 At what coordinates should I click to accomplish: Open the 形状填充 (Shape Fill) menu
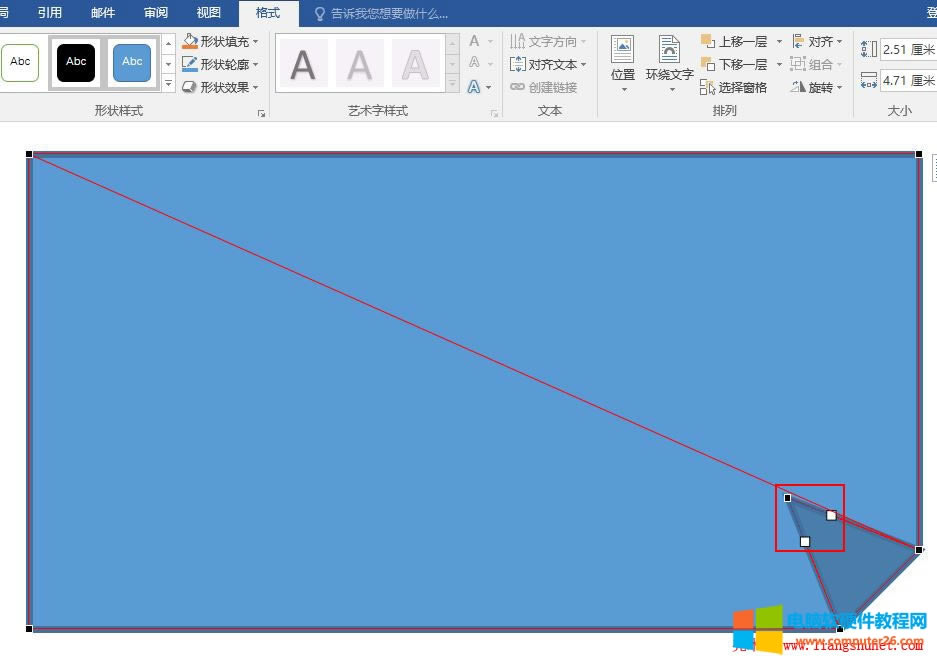[x=220, y=41]
